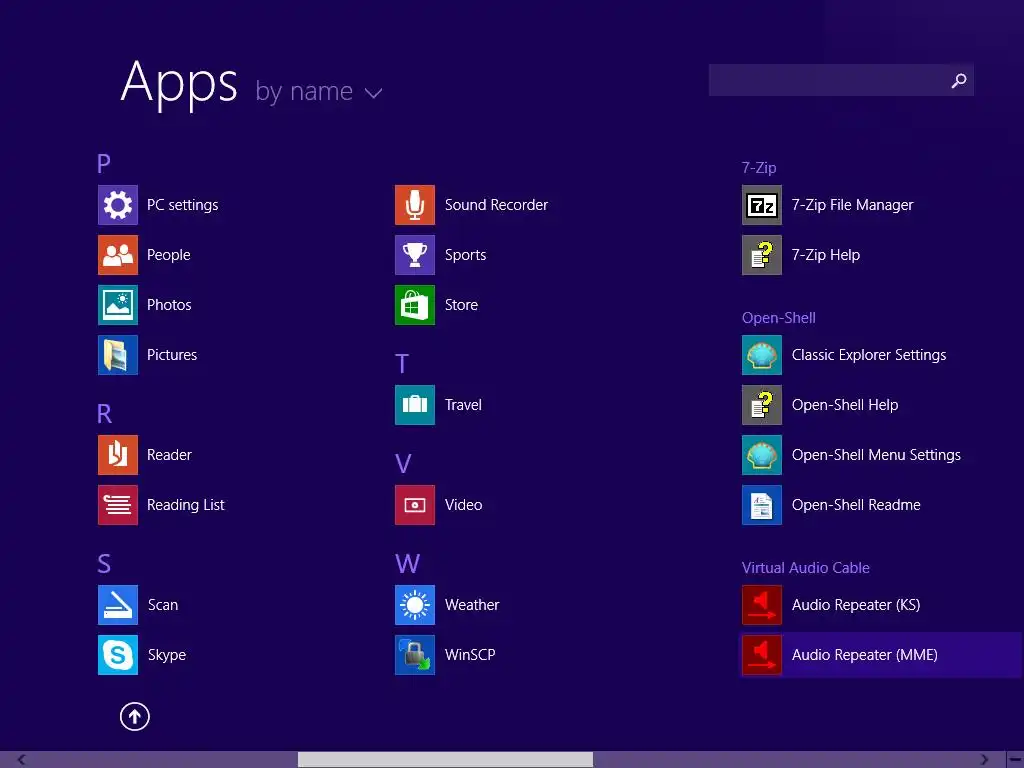The height and width of the screenshot is (768, 1024).
Task: Open the Photos app icon
Action: point(118,305)
